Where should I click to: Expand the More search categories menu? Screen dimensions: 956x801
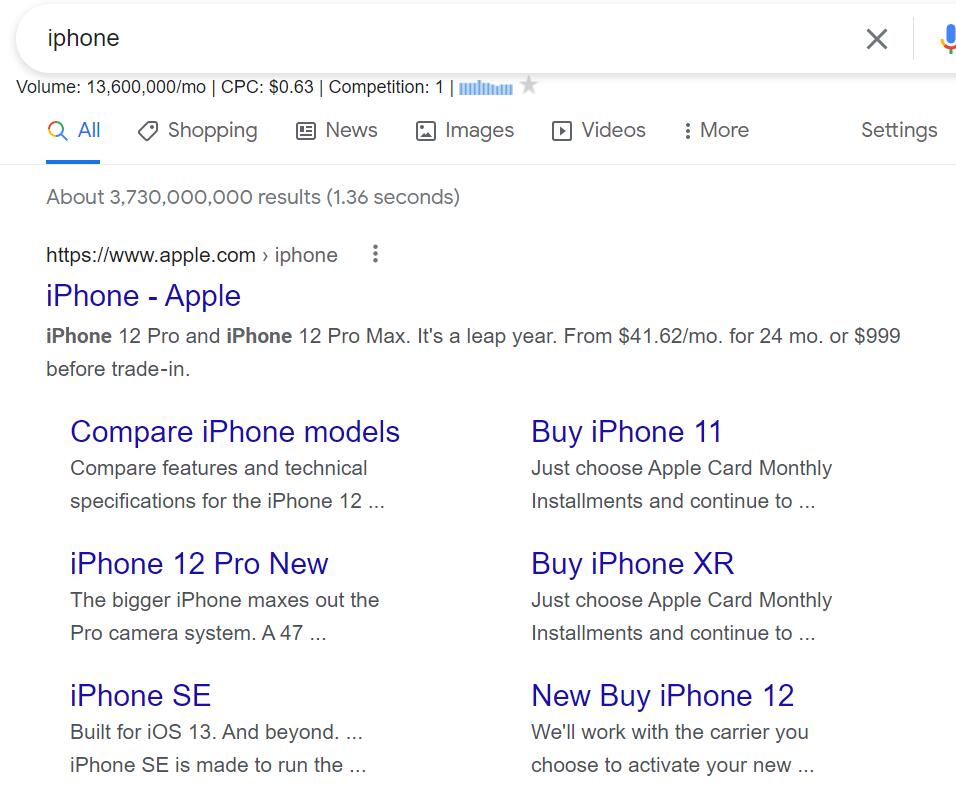point(716,130)
